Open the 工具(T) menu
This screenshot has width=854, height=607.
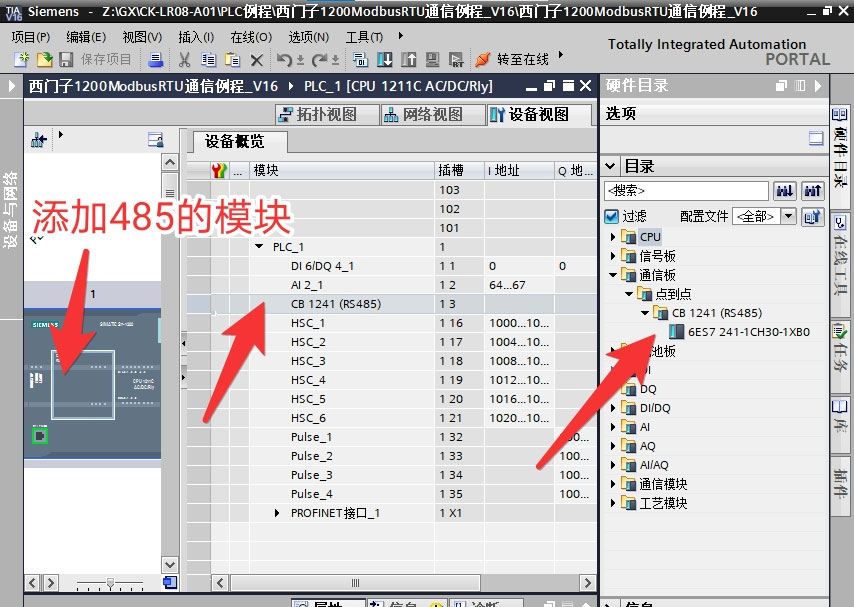364,37
